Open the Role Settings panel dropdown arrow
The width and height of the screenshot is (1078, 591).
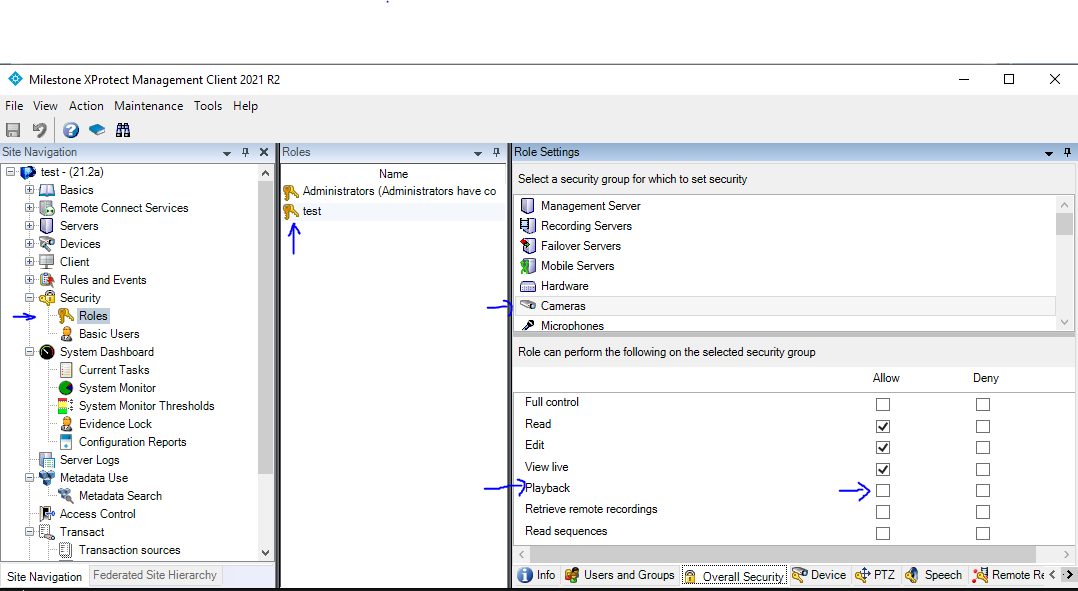pos(1049,153)
